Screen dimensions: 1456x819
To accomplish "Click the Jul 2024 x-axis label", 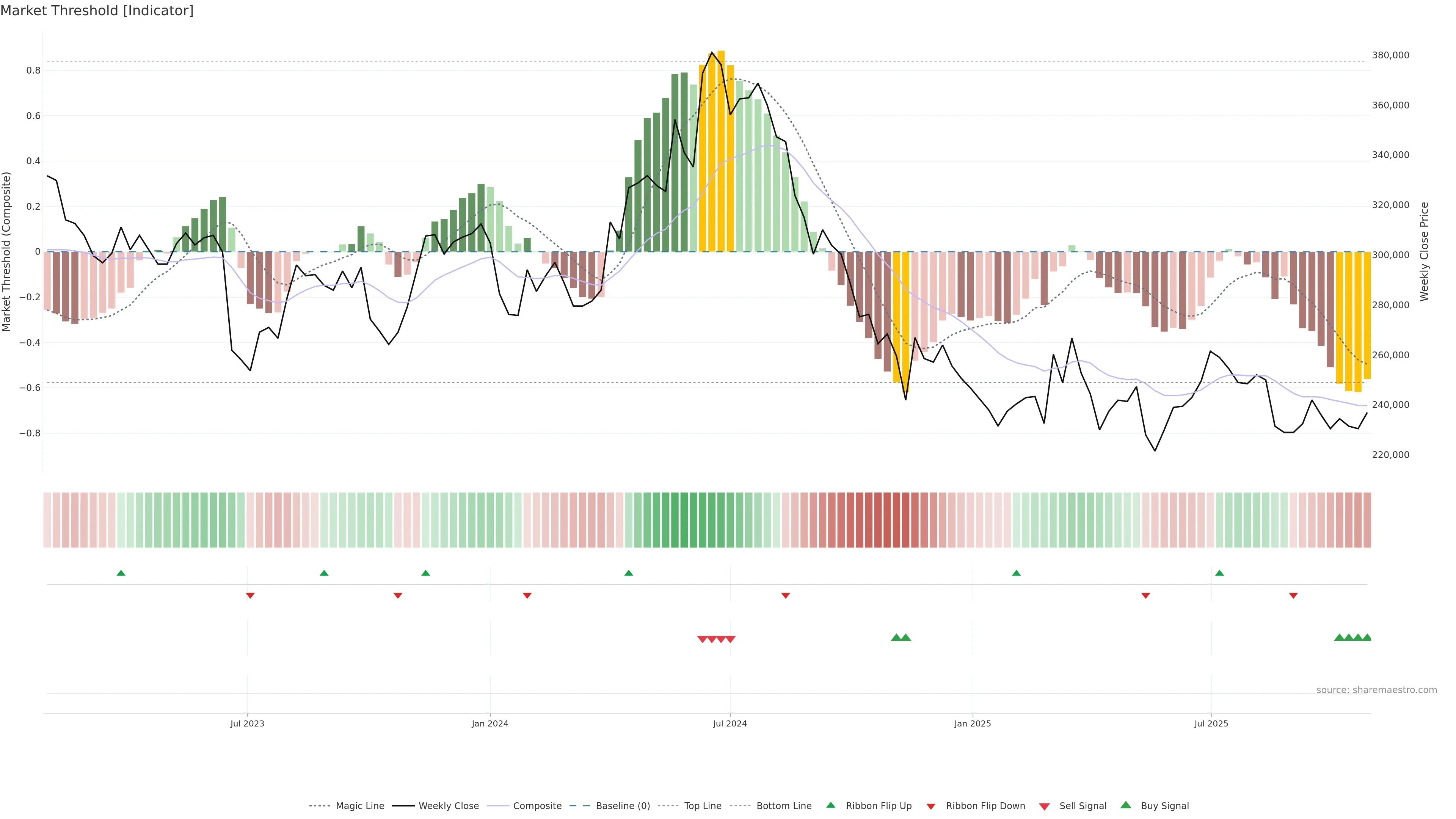I will point(730,723).
